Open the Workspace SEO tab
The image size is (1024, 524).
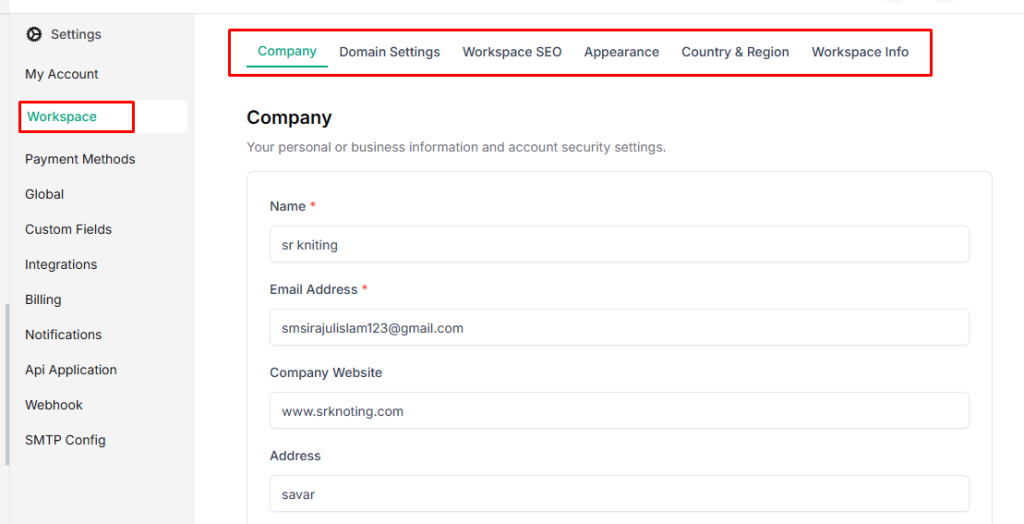tap(512, 52)
